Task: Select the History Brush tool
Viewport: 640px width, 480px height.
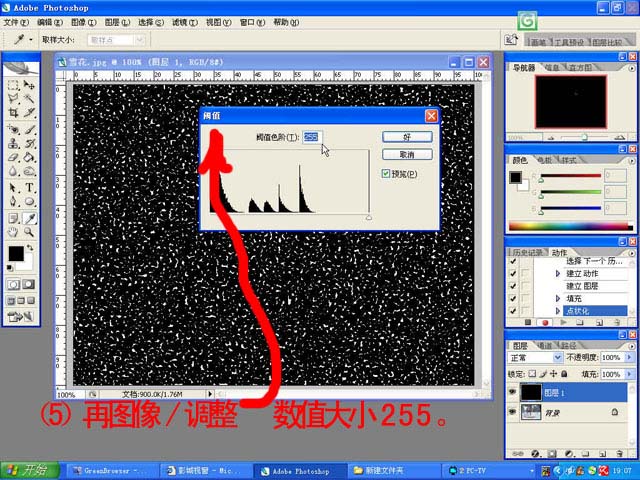Action: click(x=29, y=143)
